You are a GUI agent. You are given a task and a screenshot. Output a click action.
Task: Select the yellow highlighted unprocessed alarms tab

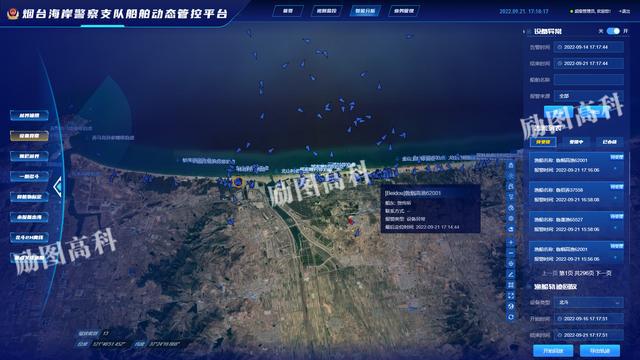543,142
